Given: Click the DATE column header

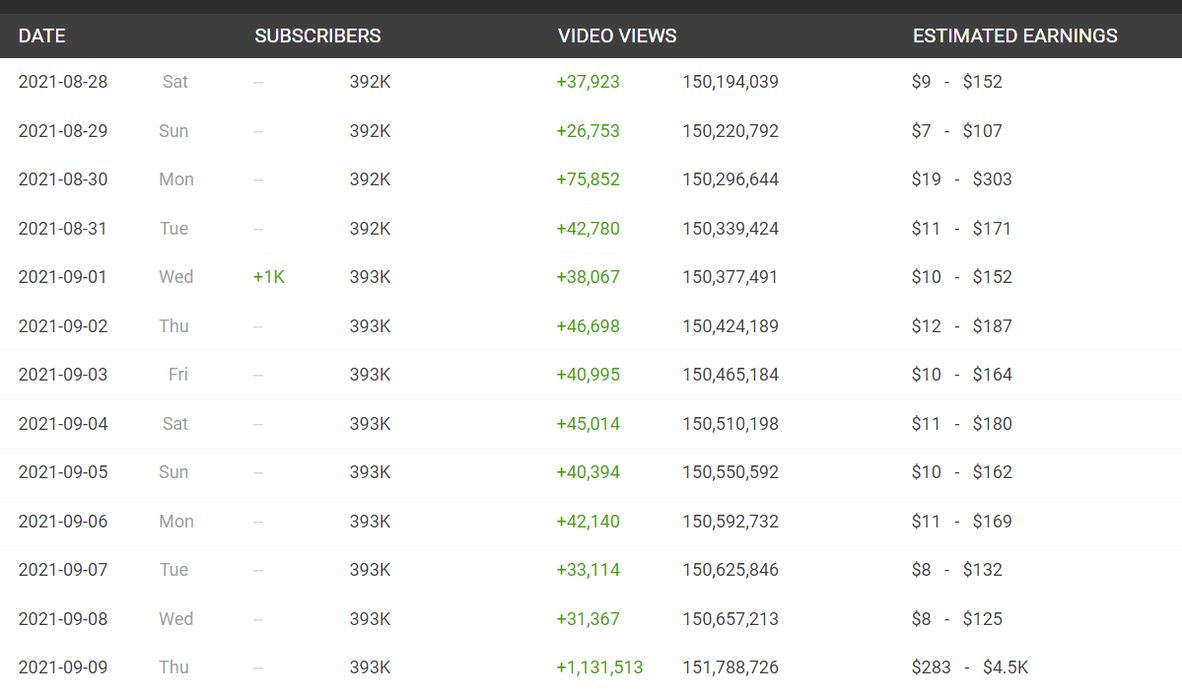Looking at the screenshot, I should [x=42, y=36].
